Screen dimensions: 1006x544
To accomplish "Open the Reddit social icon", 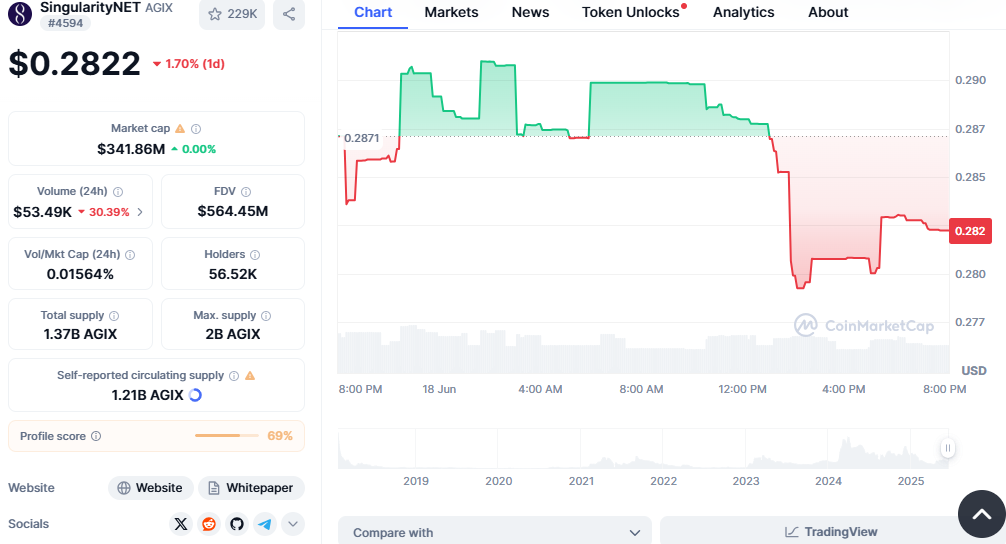I will tap(209, 524).
